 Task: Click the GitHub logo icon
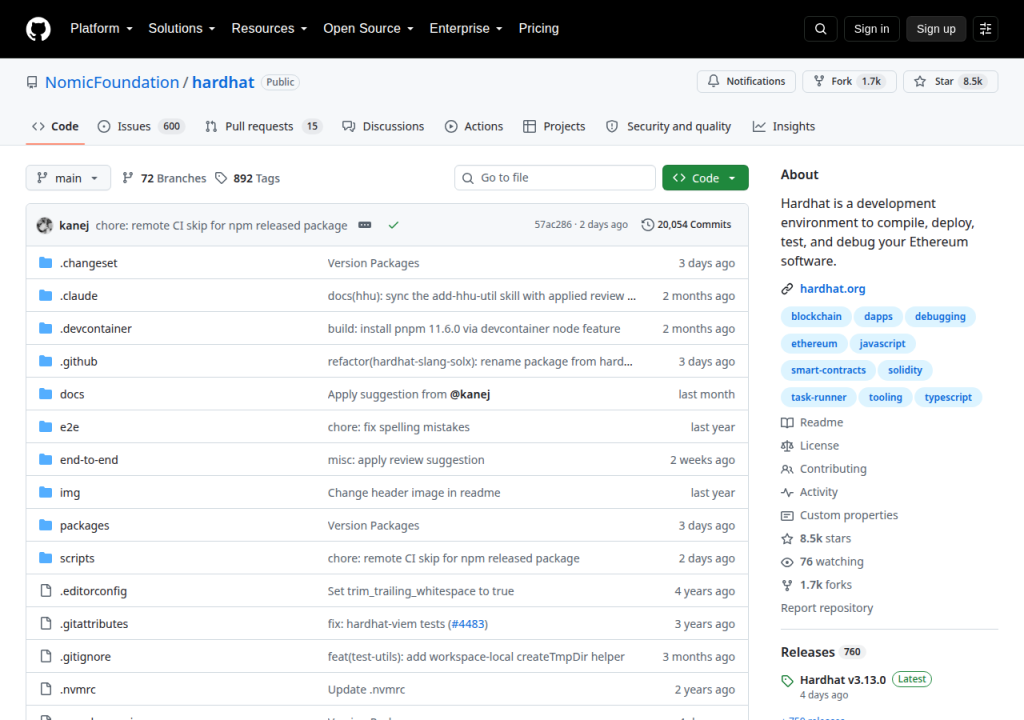[x=38, y=29]
